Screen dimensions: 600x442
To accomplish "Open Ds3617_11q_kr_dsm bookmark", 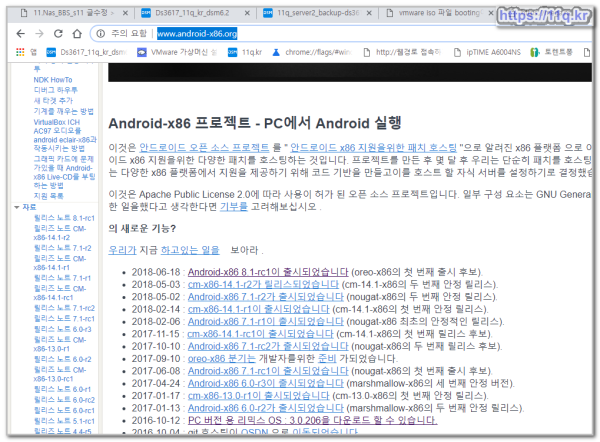I will 87,52.
